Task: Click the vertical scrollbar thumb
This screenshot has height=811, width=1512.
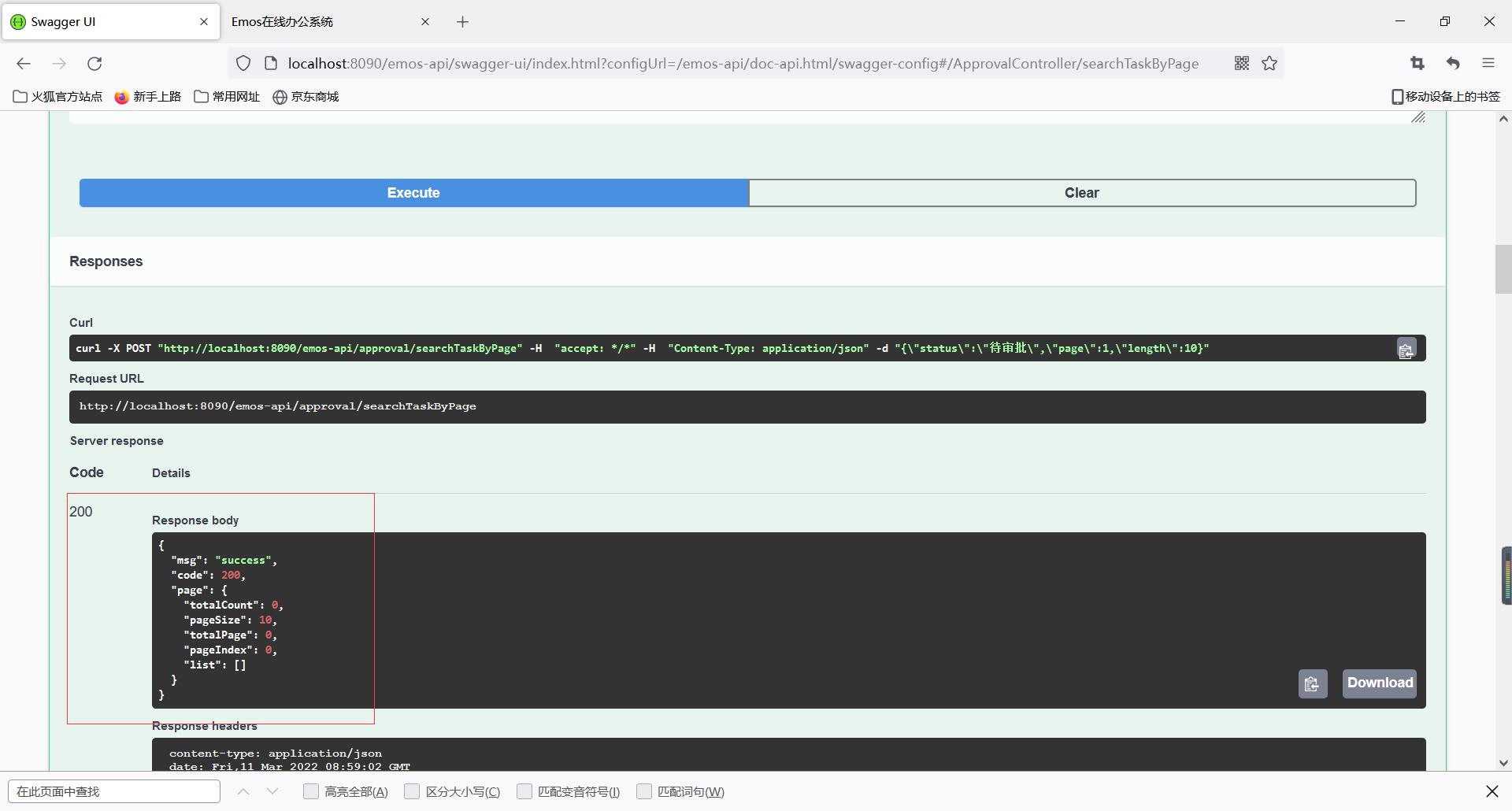Action: click(x=1503, y=269)
